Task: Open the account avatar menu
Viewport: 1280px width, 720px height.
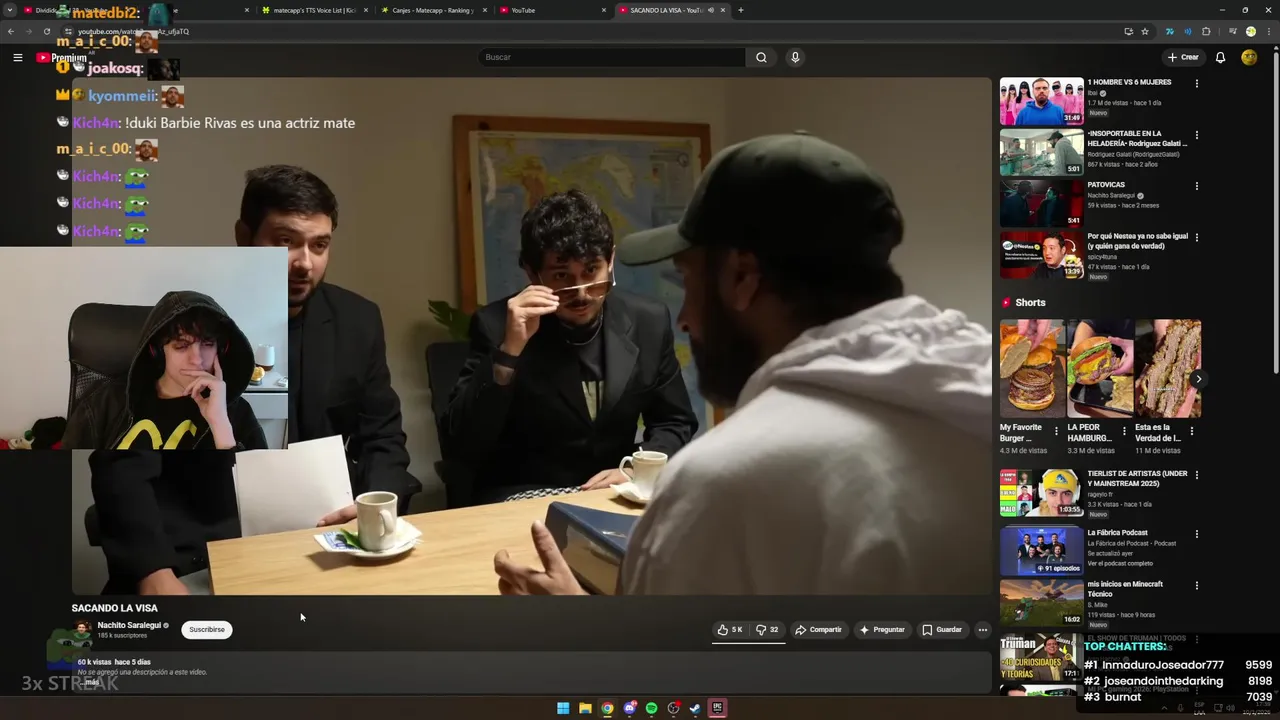Action: [1249, 57]
